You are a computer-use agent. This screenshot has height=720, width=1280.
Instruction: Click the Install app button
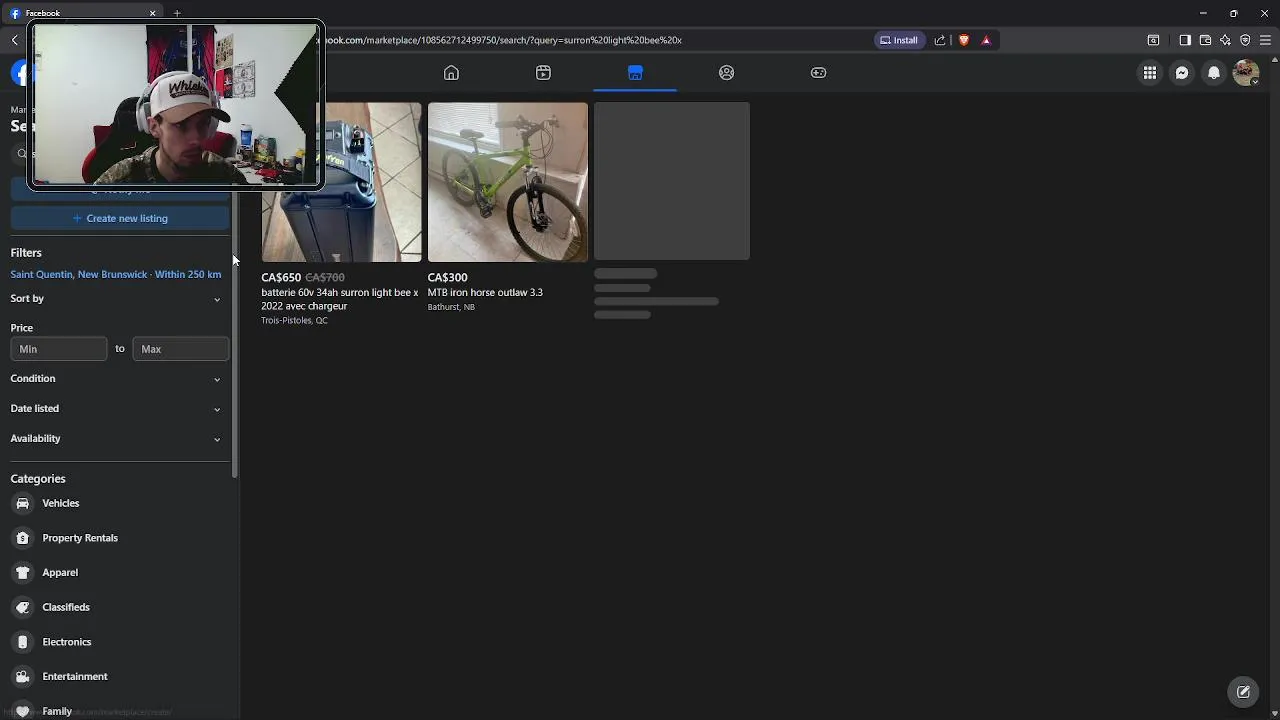click(899, 40)
